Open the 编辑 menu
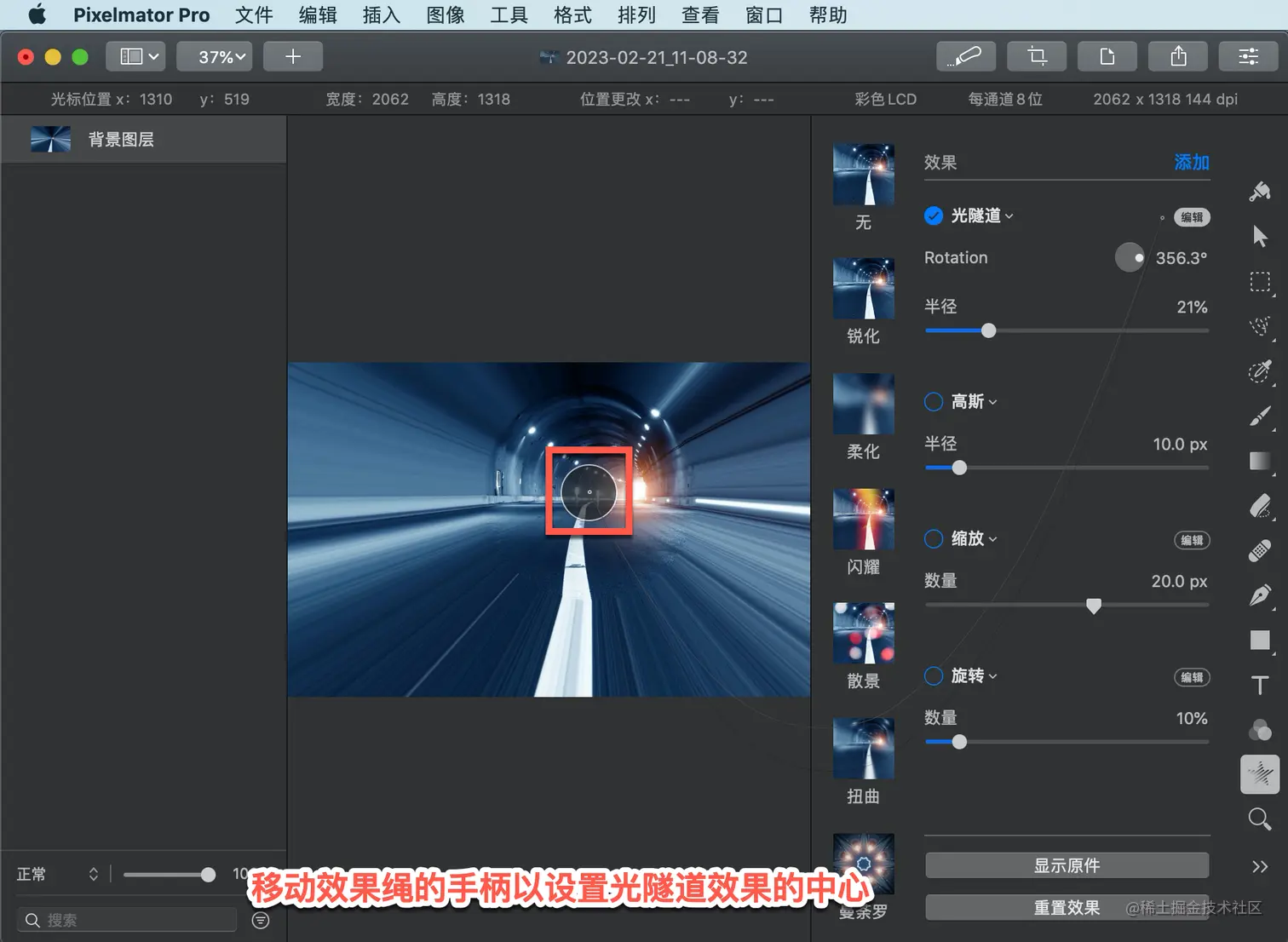The image size is (1288, 942). (318, 14)
